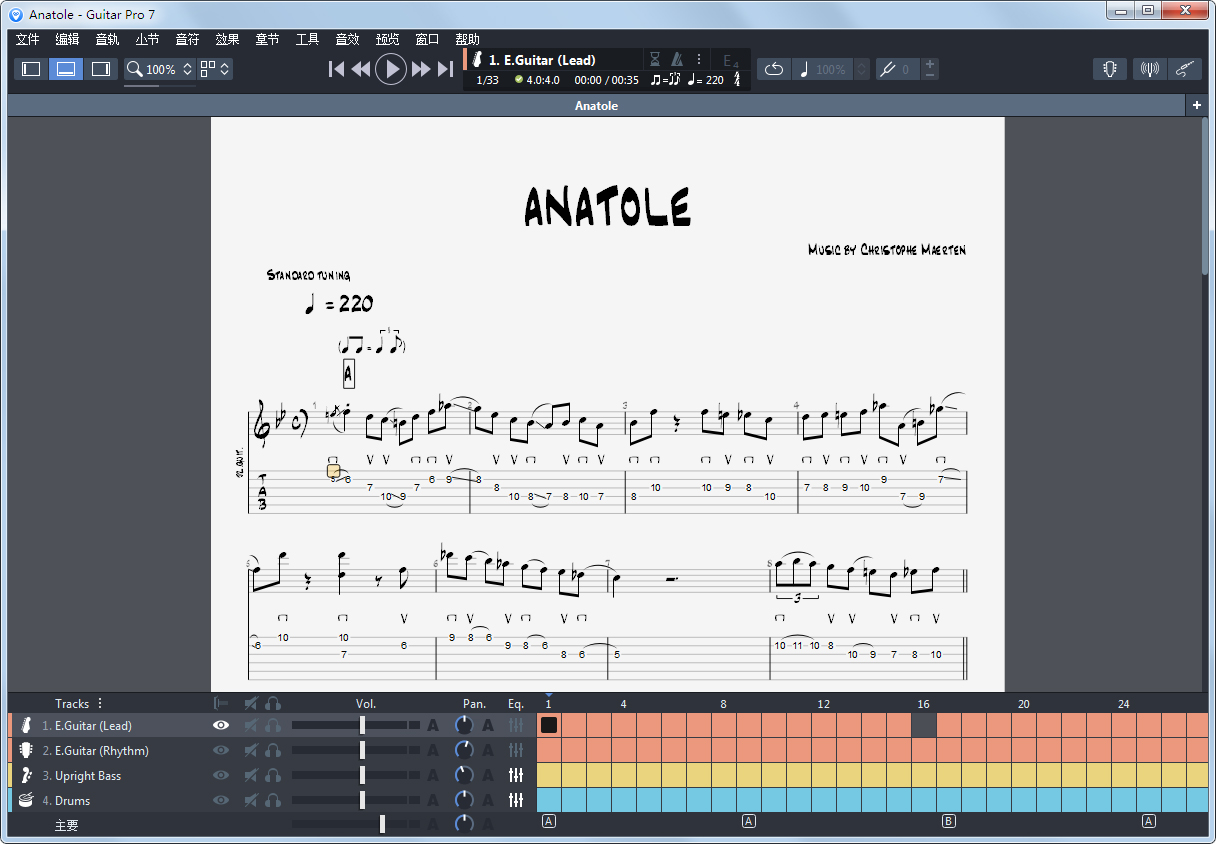The width and height of the screenshot is (1216, 844).
Task: Click the metronome icon
Action: click(x=677, y=59)
